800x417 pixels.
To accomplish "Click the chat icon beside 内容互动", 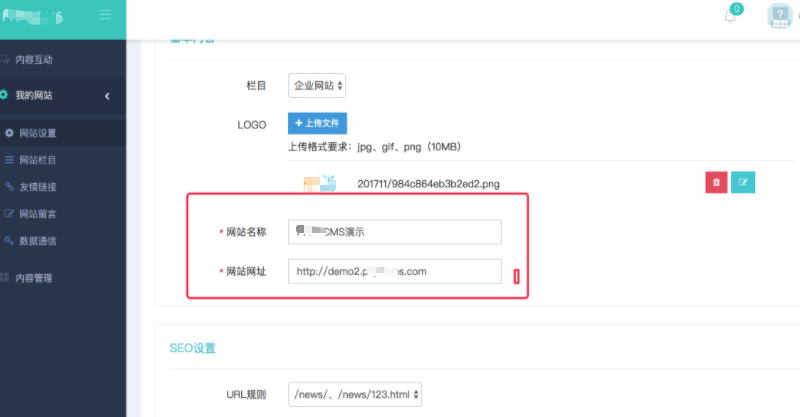I will pyautogui.click(x=5, y=59).
